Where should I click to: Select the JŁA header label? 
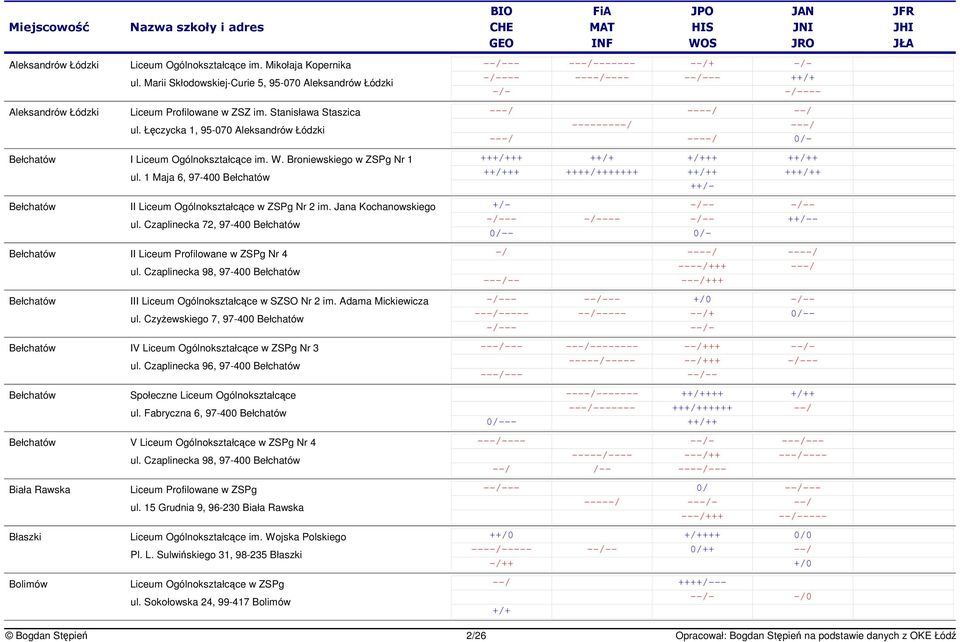coord(902,43)
